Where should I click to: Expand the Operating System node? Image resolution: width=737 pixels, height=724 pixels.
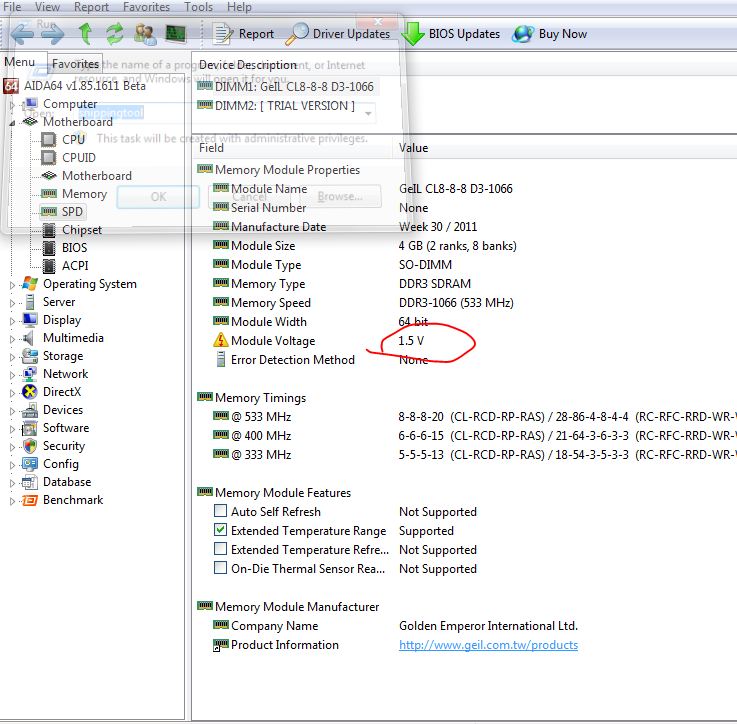(13, 285)
